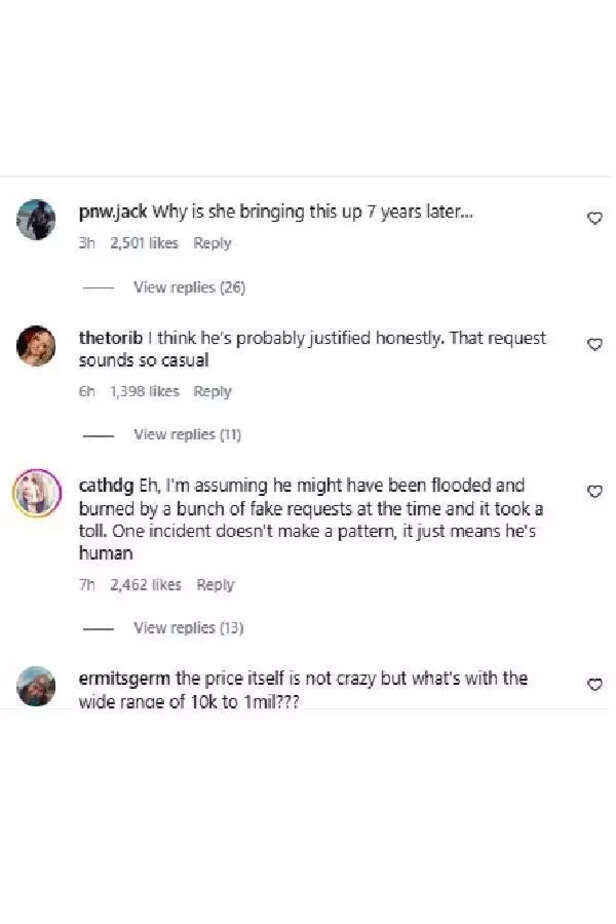Open thetorib's profile picture
Image resolution: width=616 pixels, height=924 pixels.
point(36,347)
